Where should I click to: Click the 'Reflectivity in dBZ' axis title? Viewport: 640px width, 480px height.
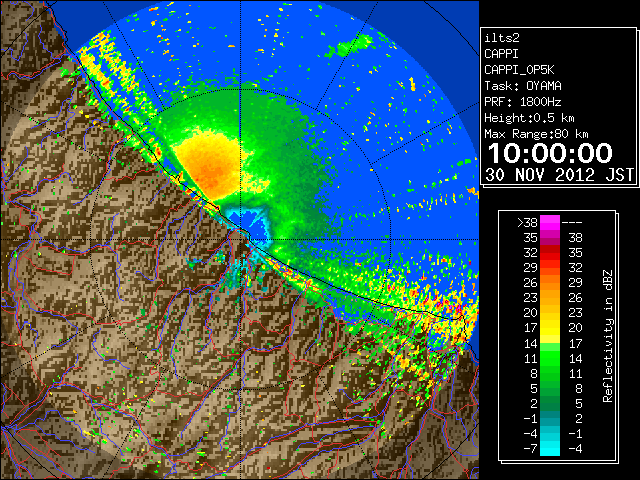607,336
